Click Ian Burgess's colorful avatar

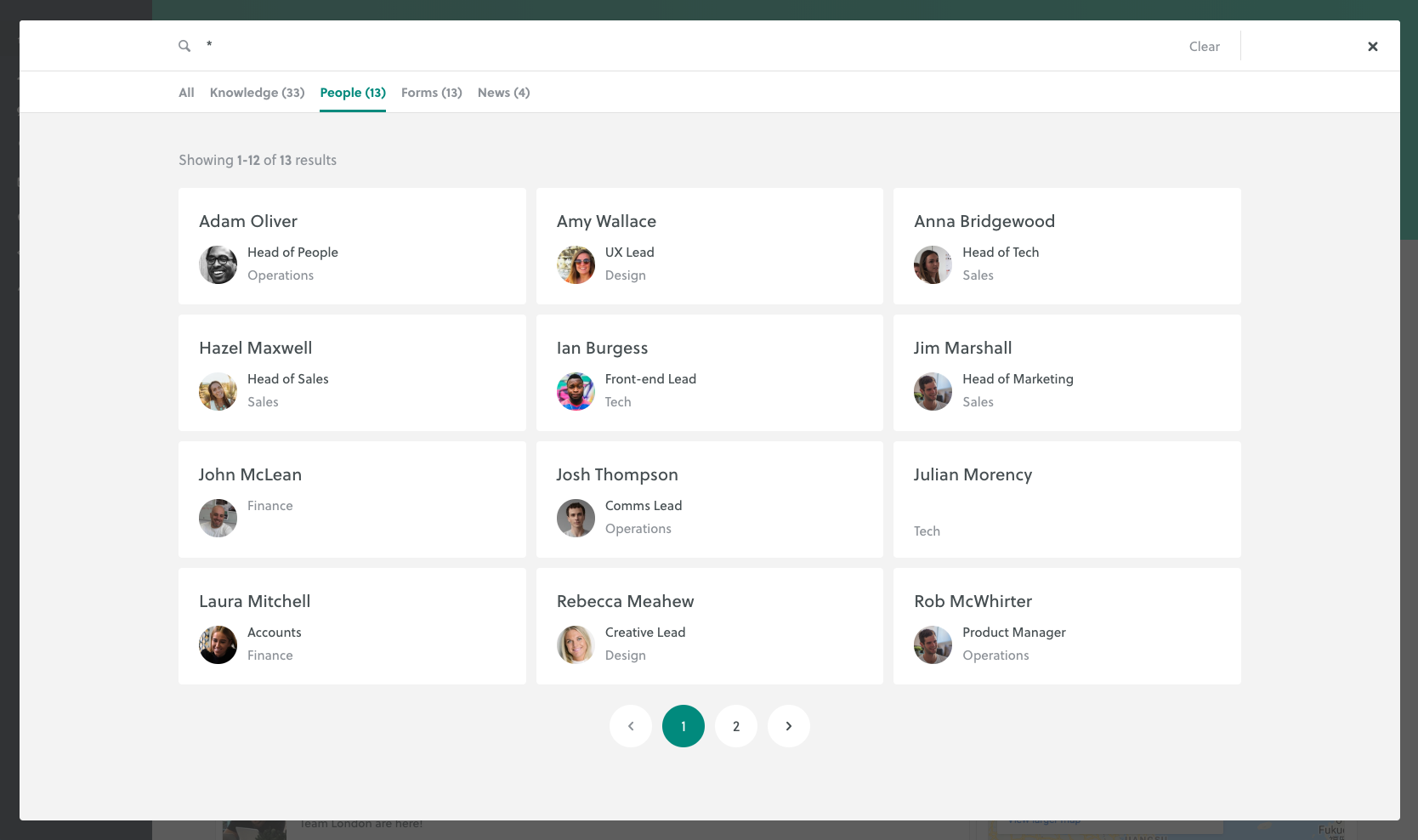576,392
